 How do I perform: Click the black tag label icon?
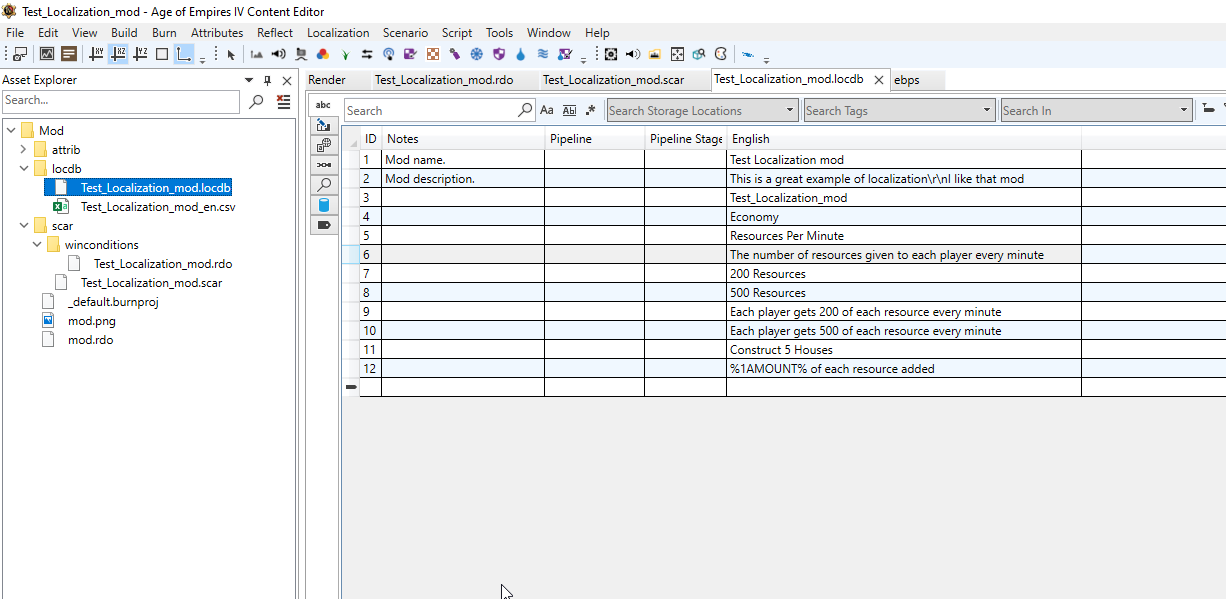pyautogui.click(x=323, y=225)
